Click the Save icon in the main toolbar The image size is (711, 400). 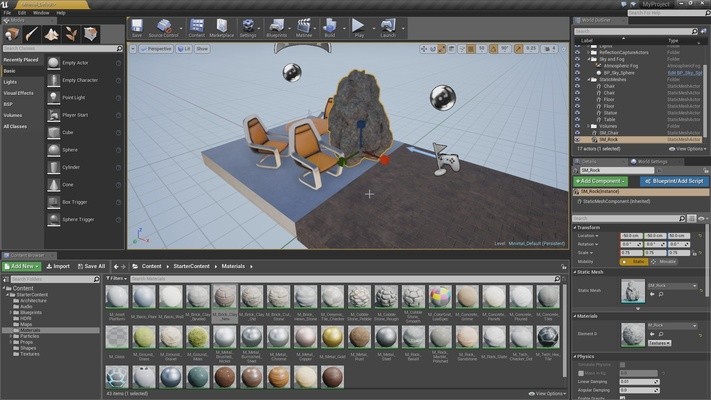pyautogui.click(x=137, y=26)
